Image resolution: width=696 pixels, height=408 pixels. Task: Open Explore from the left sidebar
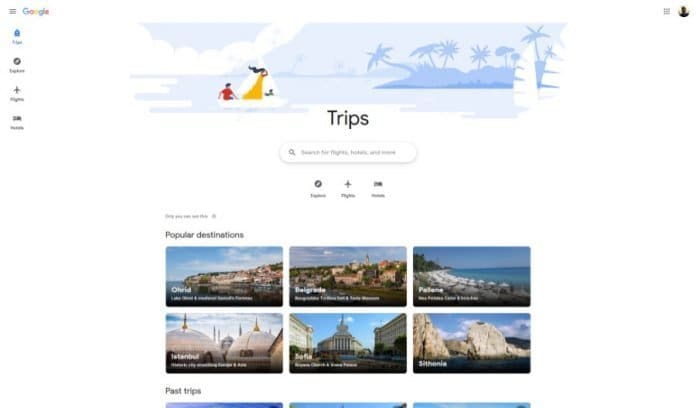click(17, 65)
